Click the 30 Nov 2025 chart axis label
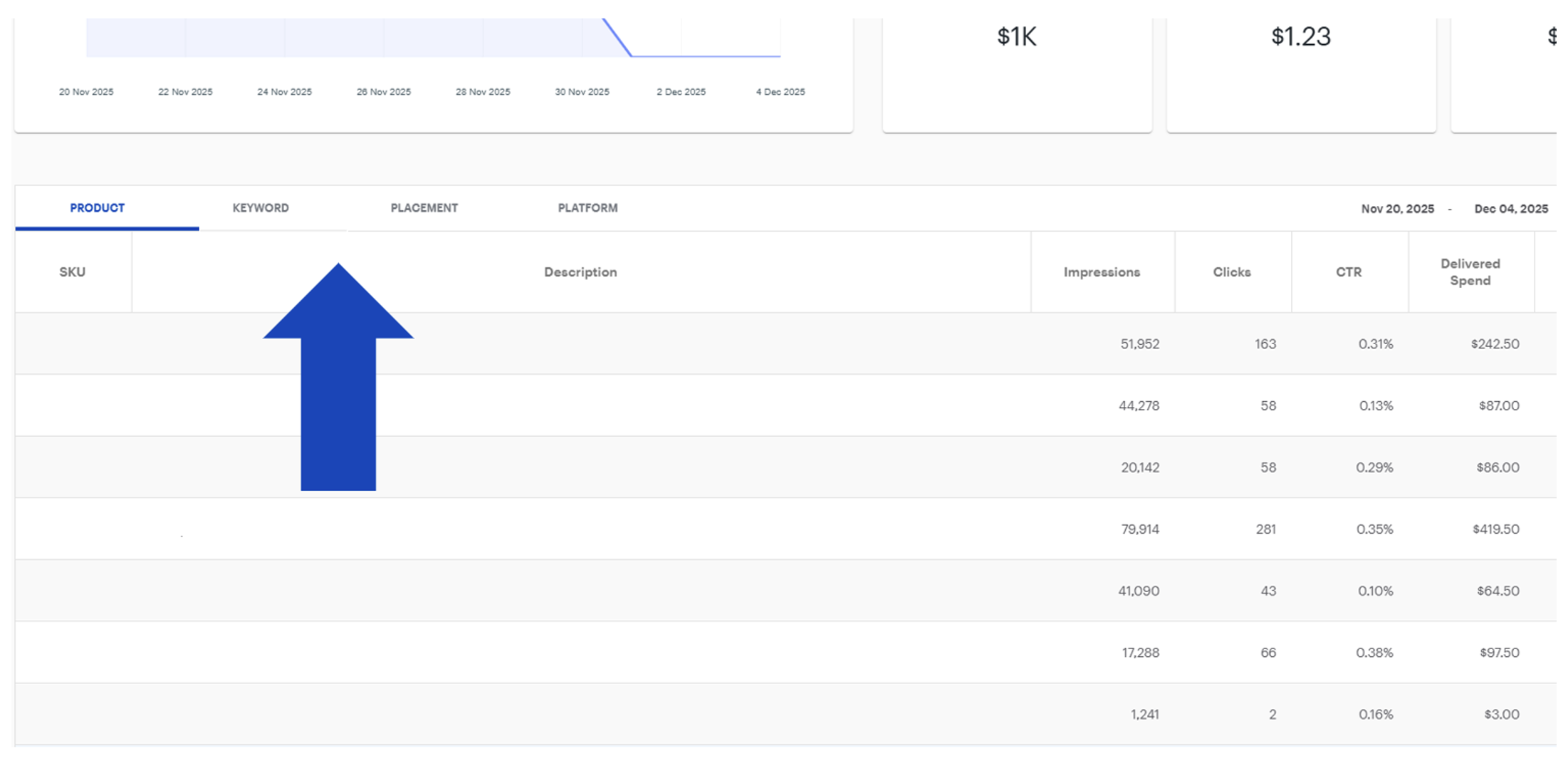 (582, 92)
